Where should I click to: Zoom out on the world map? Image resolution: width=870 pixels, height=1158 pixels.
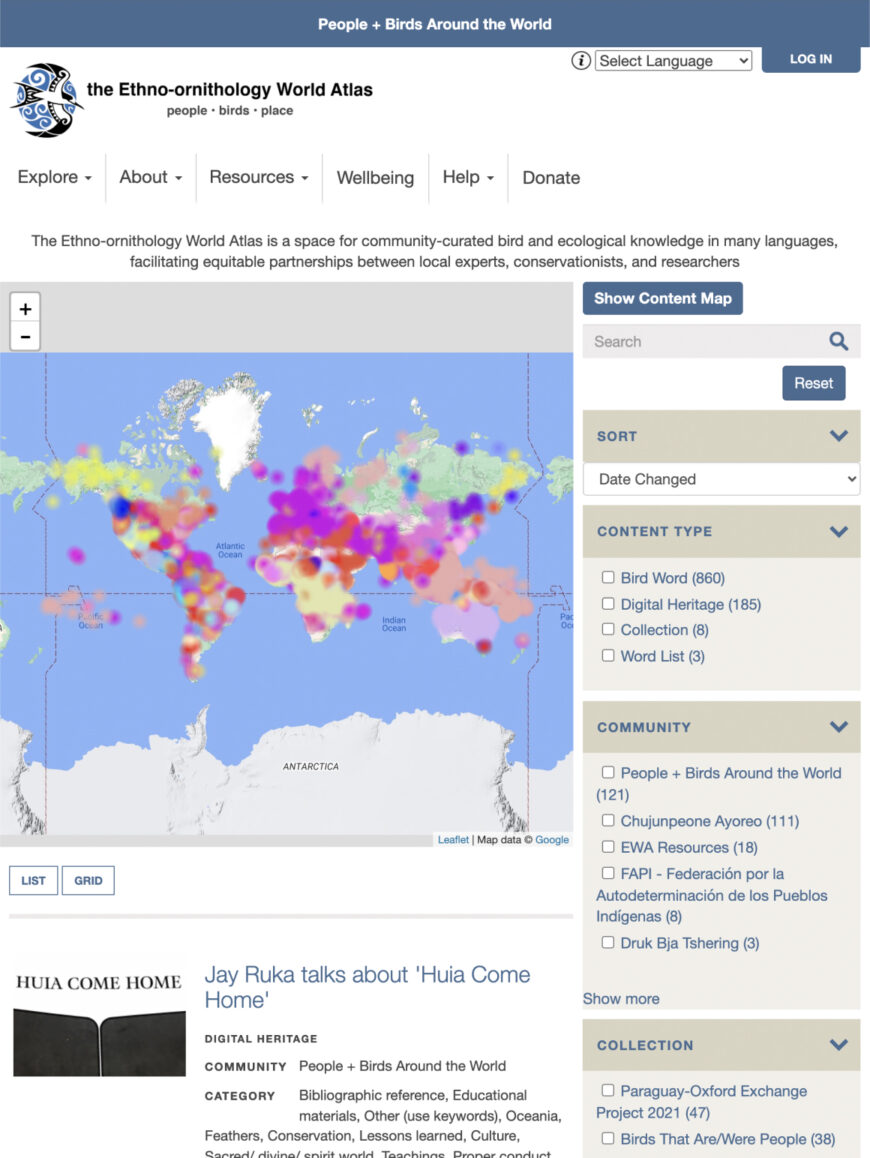[x=25, y=335]
